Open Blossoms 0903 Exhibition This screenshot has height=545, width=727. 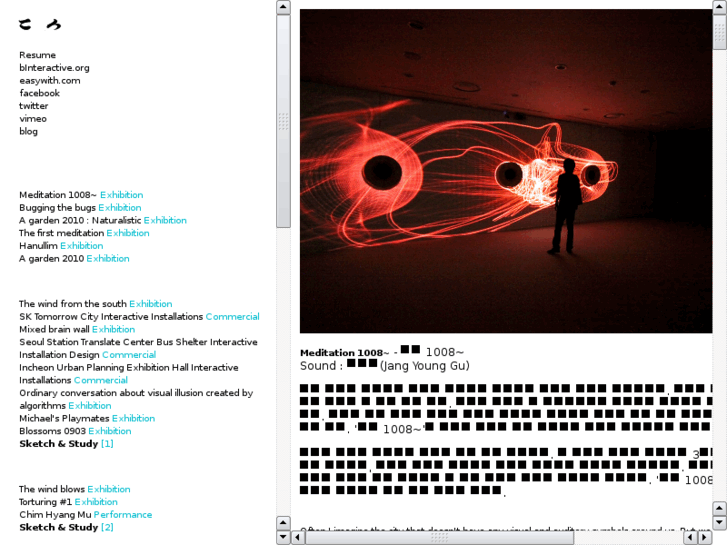point(75,431)
